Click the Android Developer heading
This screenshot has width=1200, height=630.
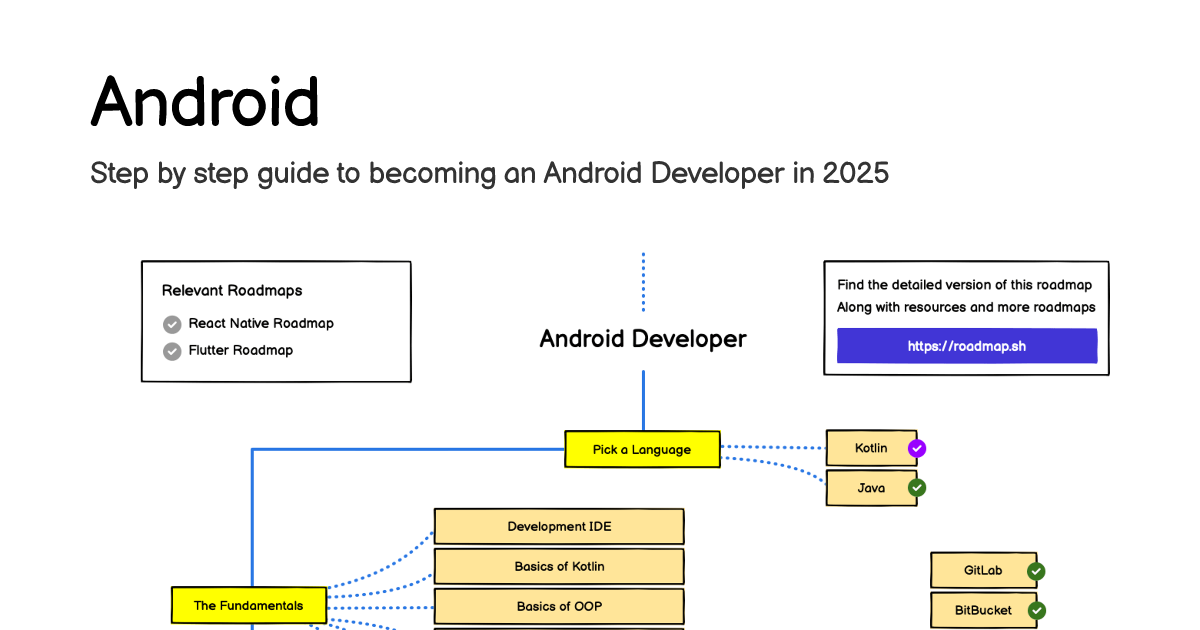643,339
